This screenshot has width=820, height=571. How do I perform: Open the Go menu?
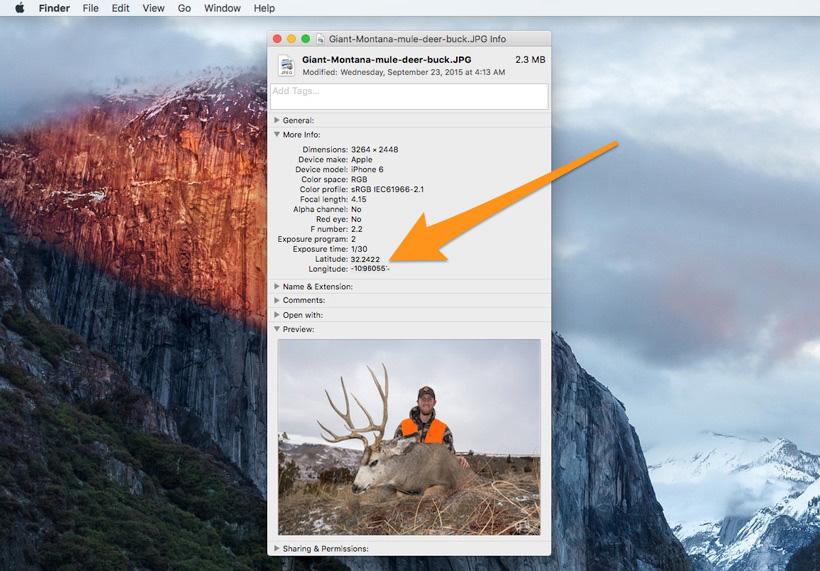tap(184, 8)
